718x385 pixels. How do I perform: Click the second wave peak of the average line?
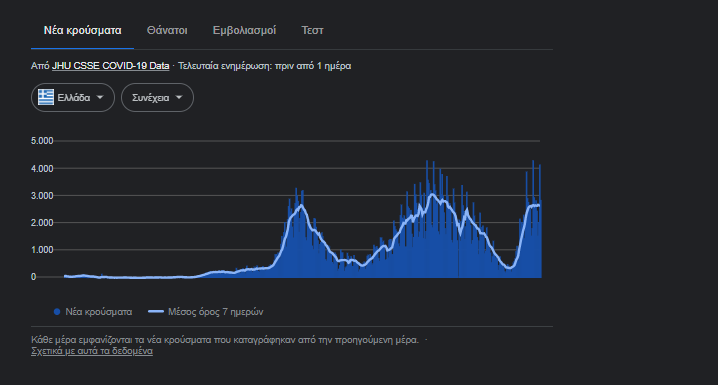[432, 195]
